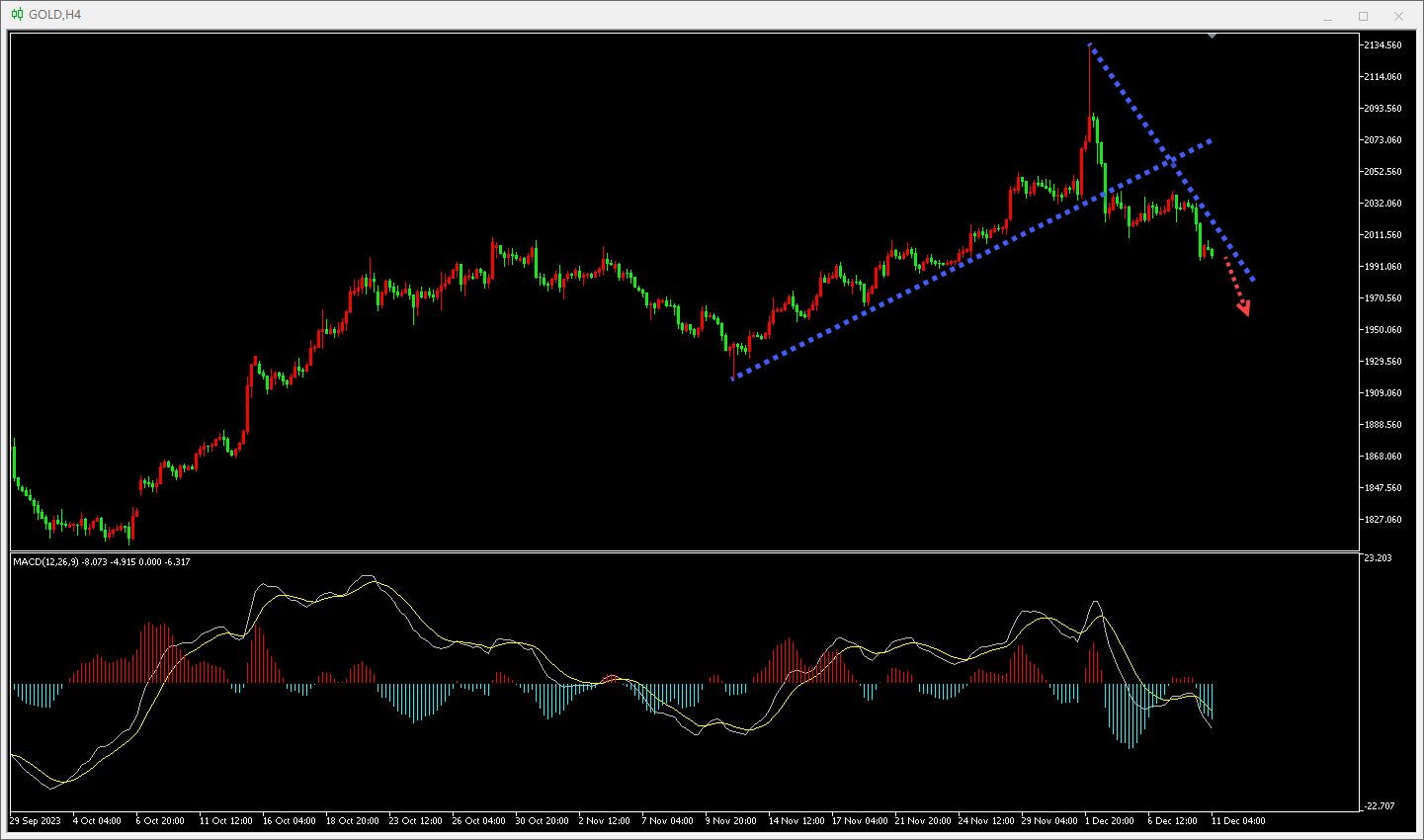Click the -22.707 MACD scale value
Image resolution: width=1424 pixels, height=840 pixels.
pos(1379,806)
